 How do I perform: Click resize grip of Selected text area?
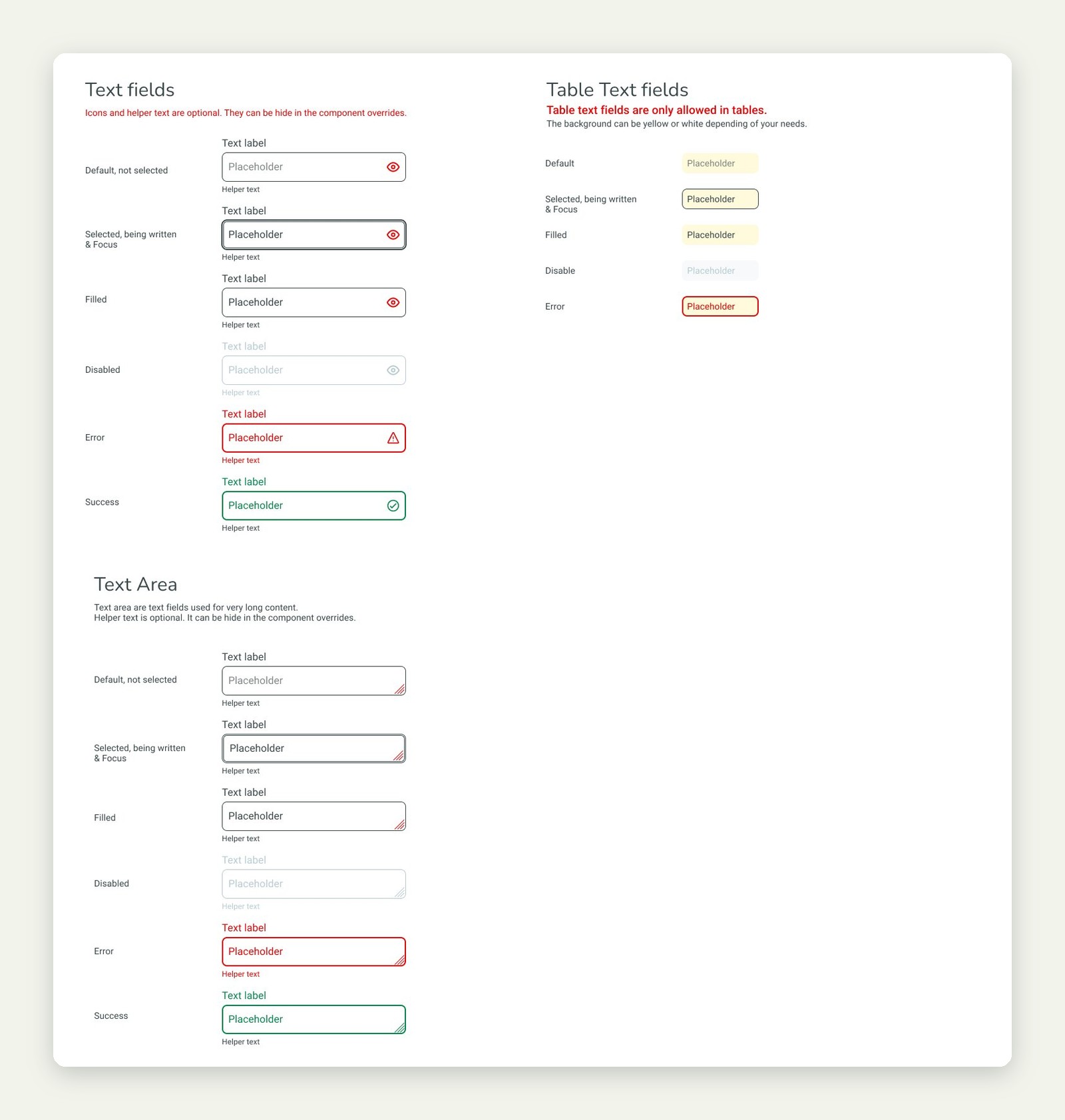pyautogui.click(x=399, y=756)
